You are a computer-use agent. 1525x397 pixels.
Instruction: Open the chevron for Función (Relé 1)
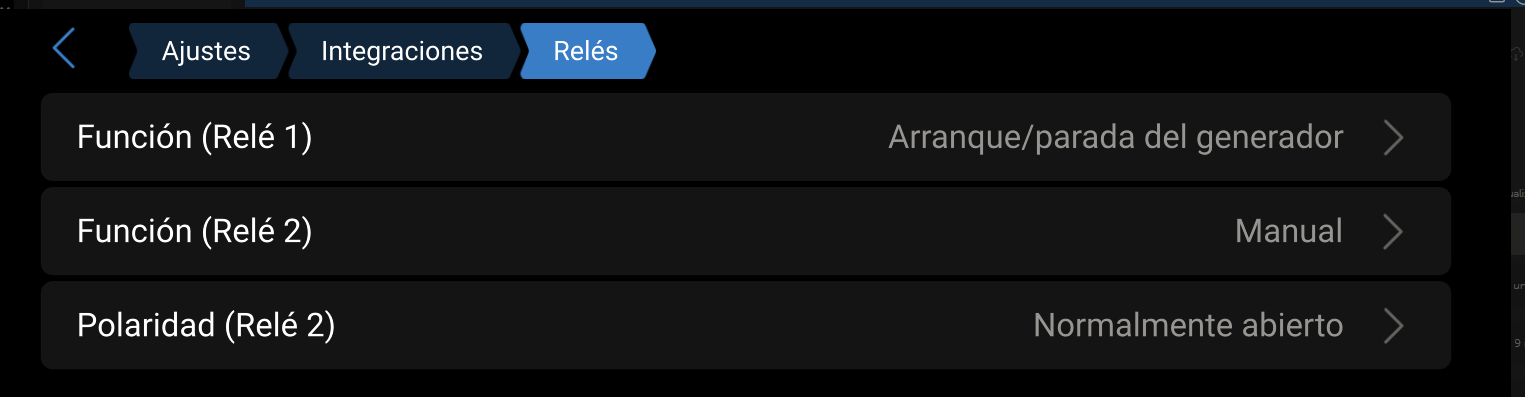1394,138
